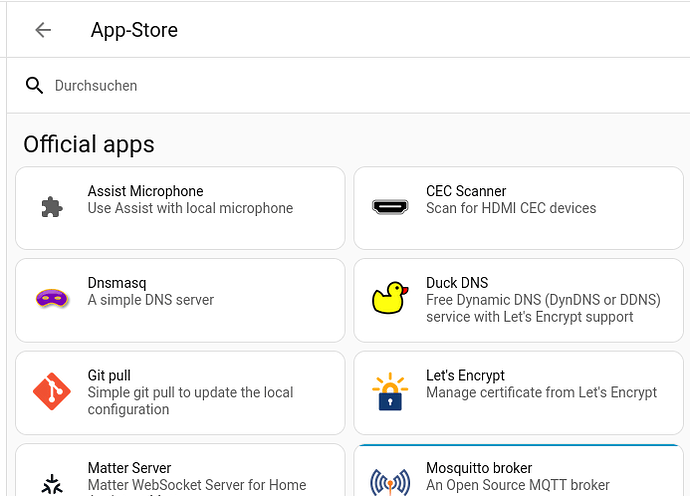Open the Duck DNS app title

(x=457, y=283)
